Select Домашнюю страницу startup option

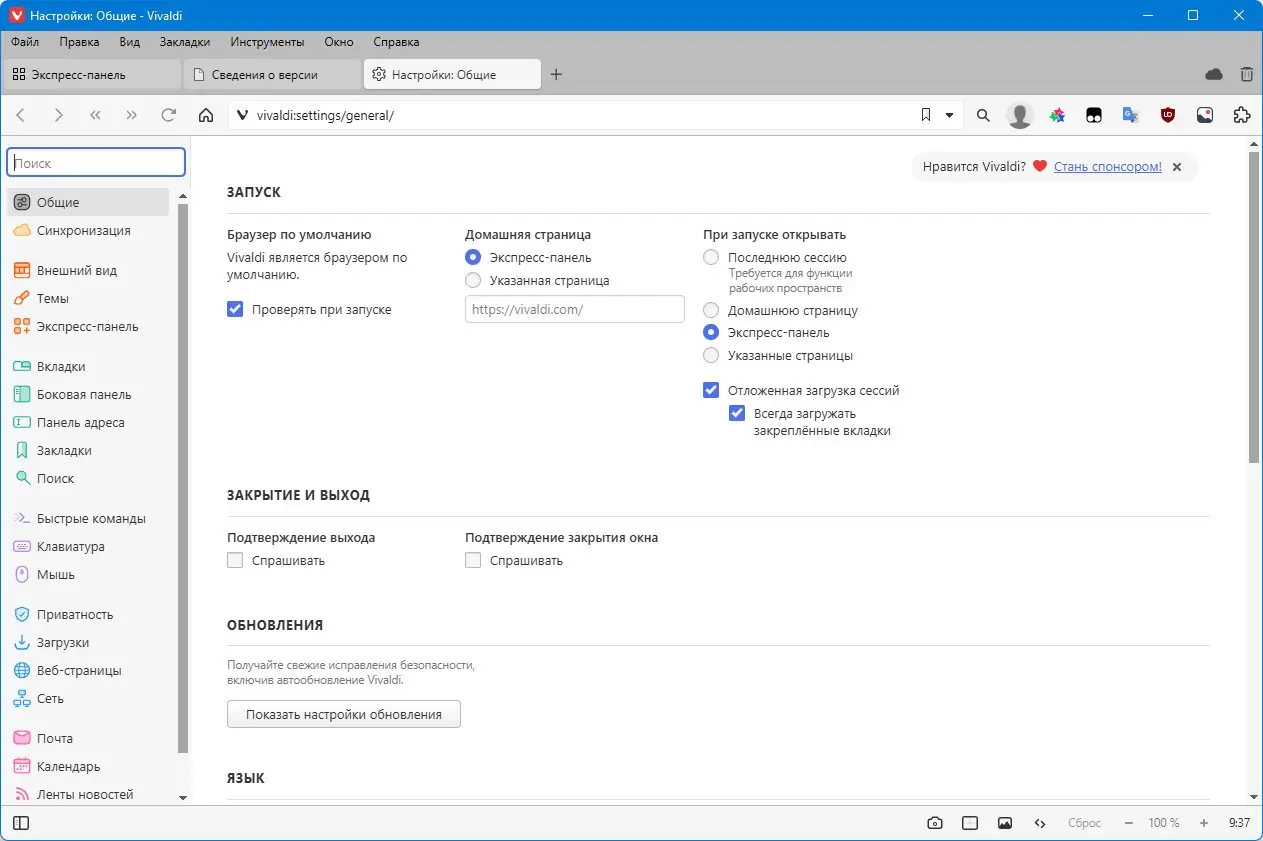tap(711, 310)
